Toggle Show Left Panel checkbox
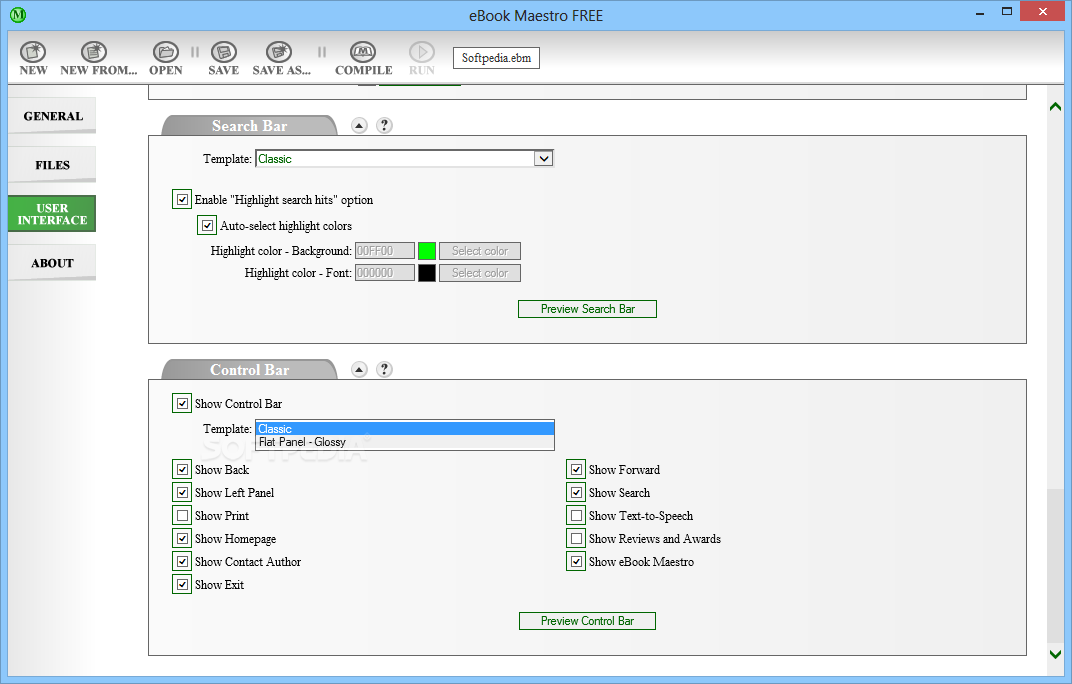Image resolution: width=1072 pixels, height=684 pixels. click(182, 492)
